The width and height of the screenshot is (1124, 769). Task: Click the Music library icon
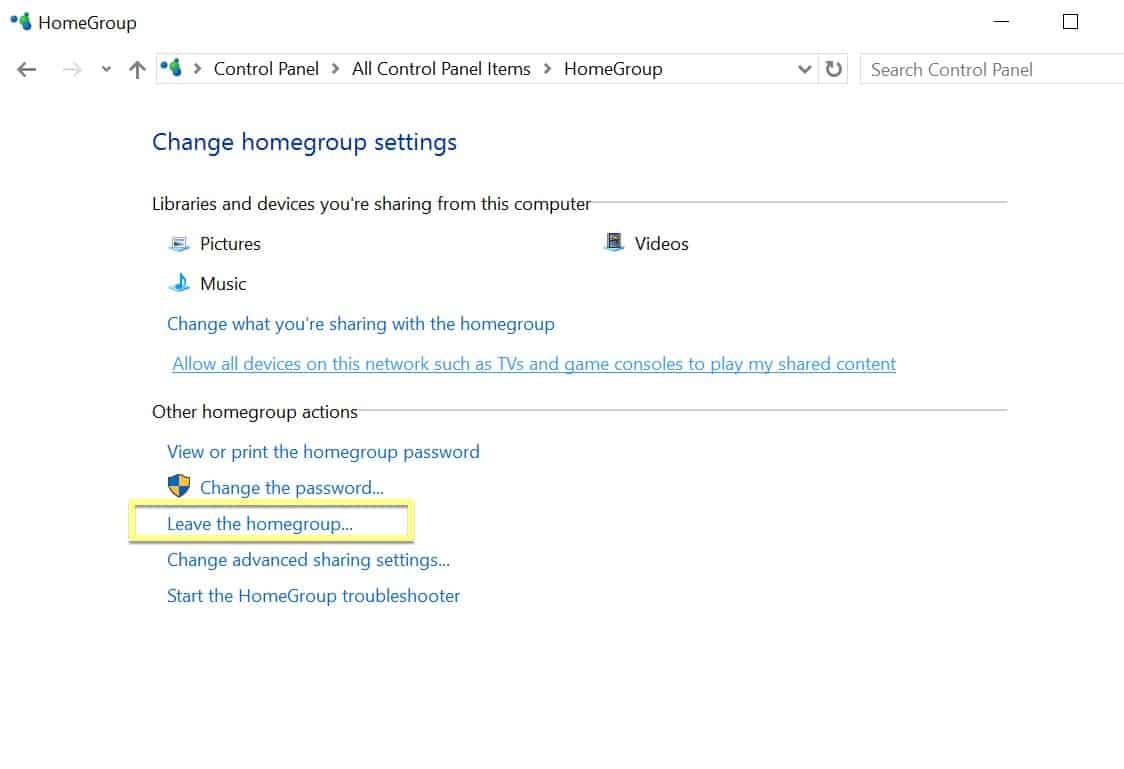[179, 283]
